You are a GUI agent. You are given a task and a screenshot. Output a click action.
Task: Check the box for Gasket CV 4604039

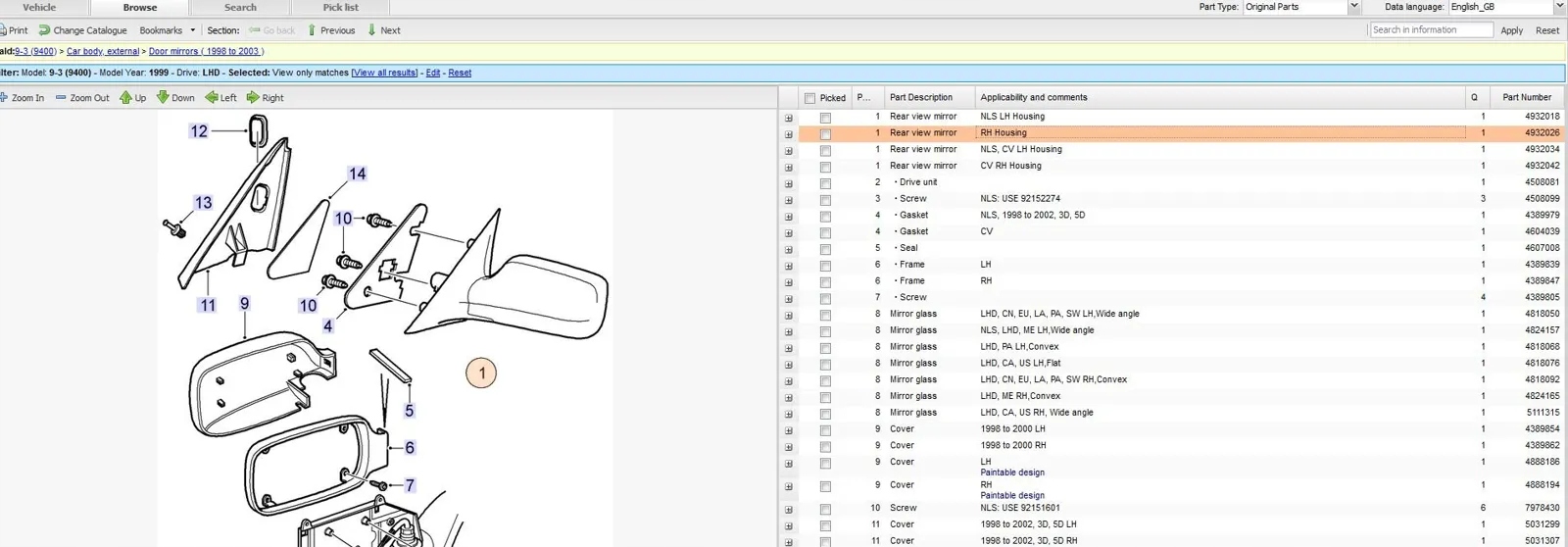point(825,233)
